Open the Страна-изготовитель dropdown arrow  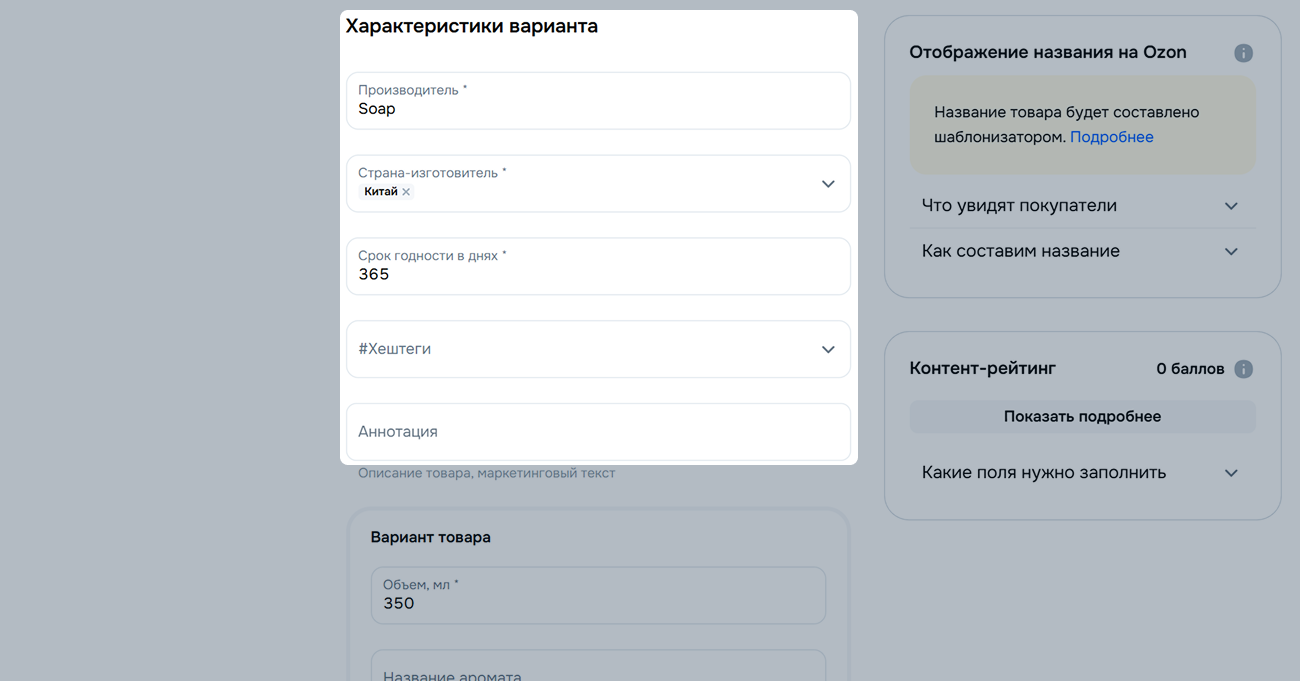coord(827,184)
